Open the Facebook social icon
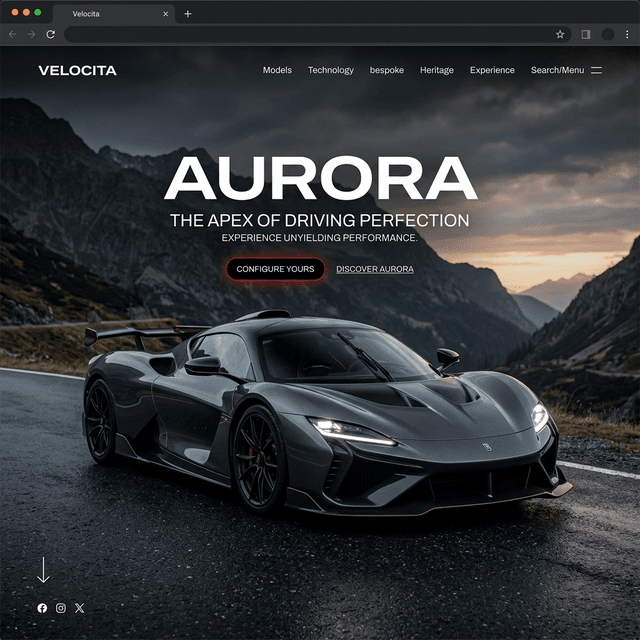The image size is (640, 640). pyautogui.click(x=42, y=608)
